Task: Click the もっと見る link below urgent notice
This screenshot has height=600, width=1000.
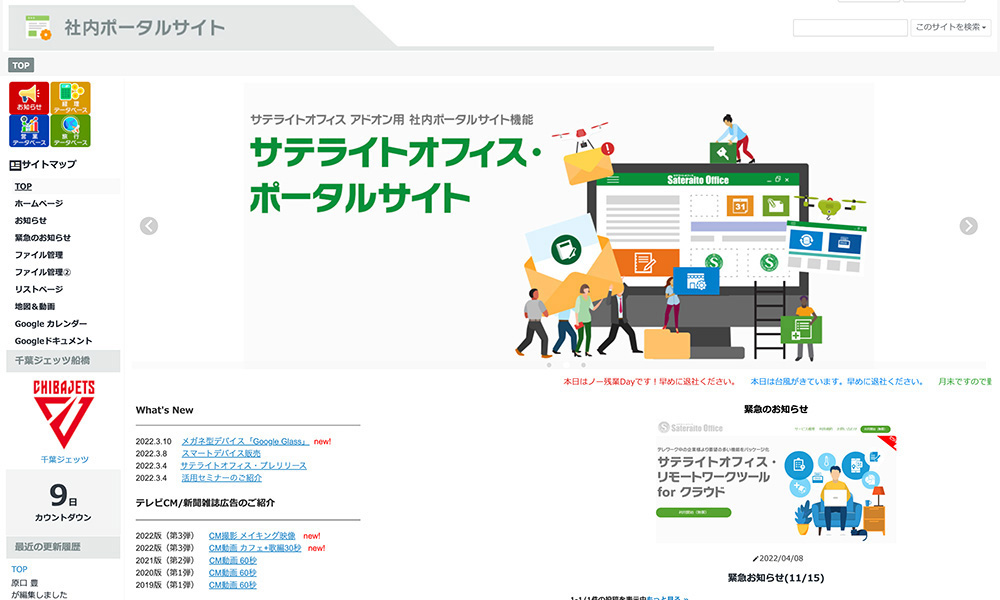Action: click(x=668, y=597)
